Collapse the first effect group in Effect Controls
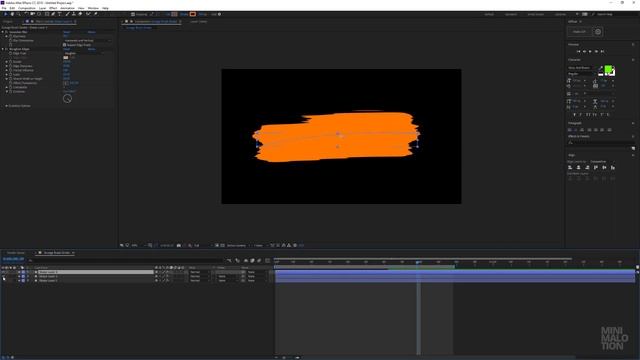 (3, 32)
